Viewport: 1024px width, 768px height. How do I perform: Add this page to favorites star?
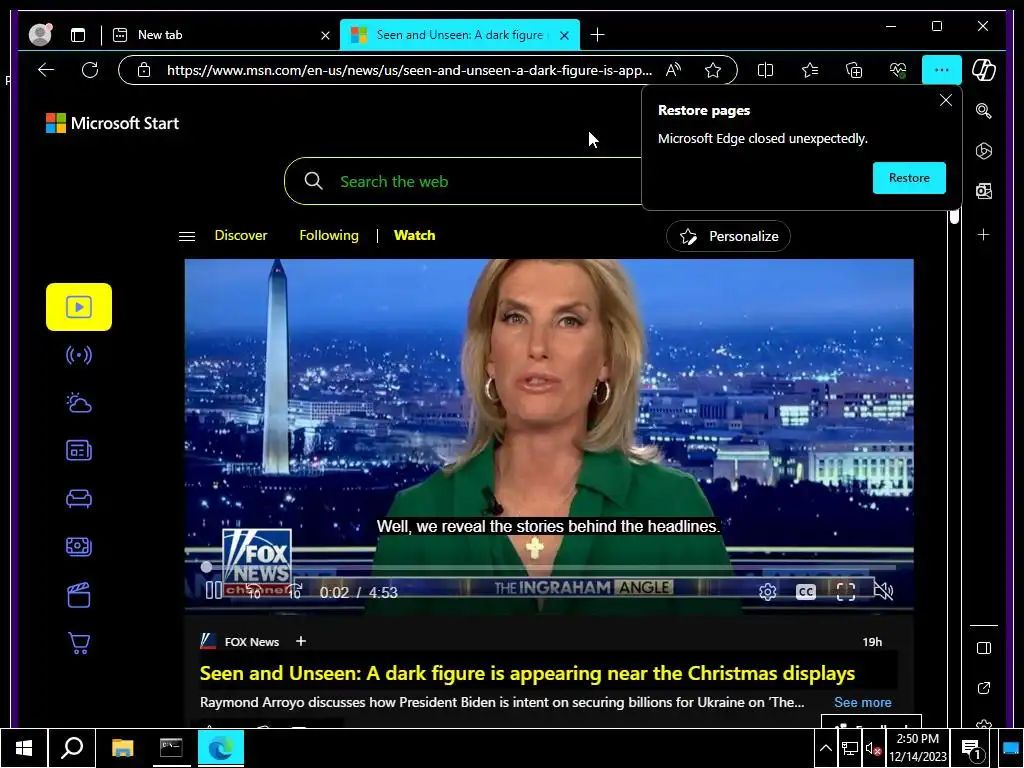click(712, 70)
